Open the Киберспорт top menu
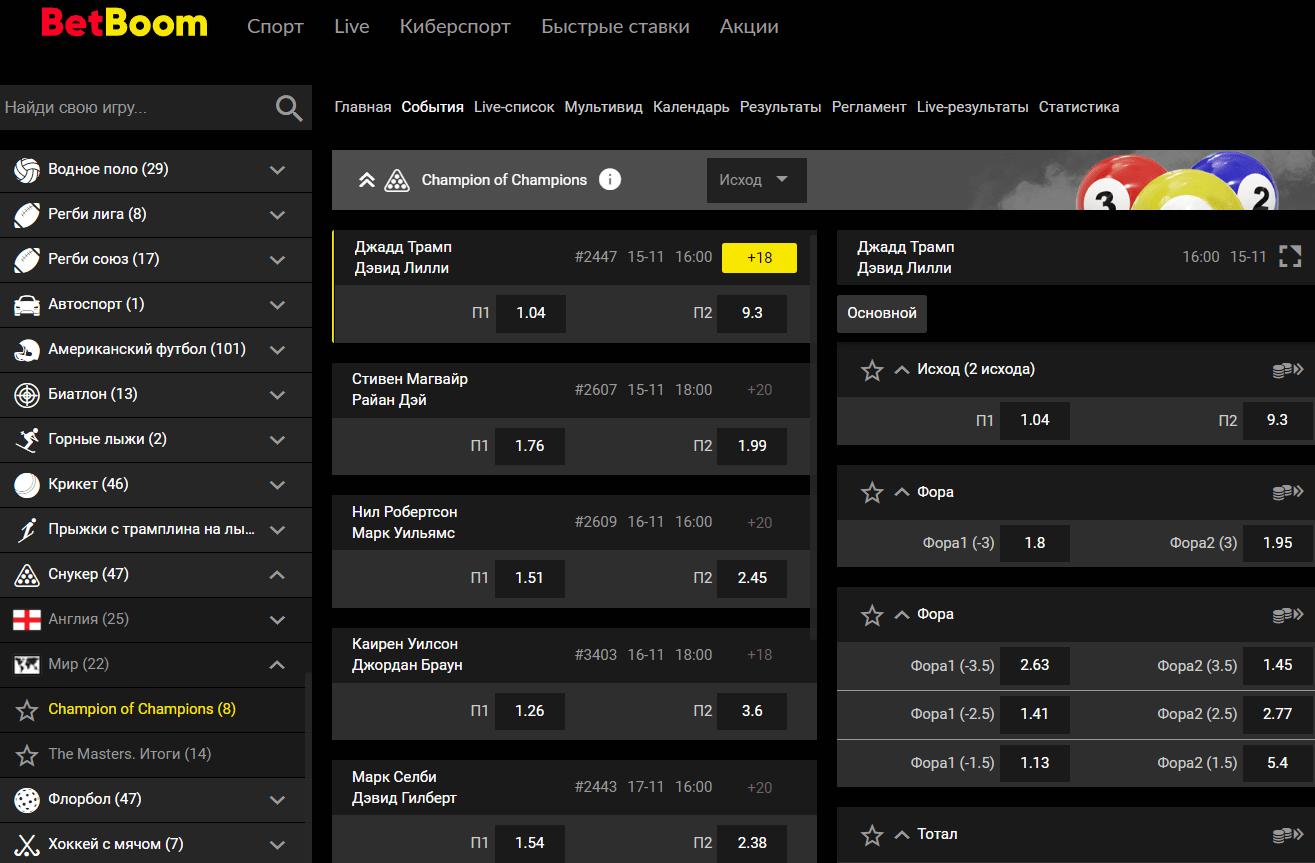Image resolution: width=1315 pixels, height=863 pixels. [455, 27]
